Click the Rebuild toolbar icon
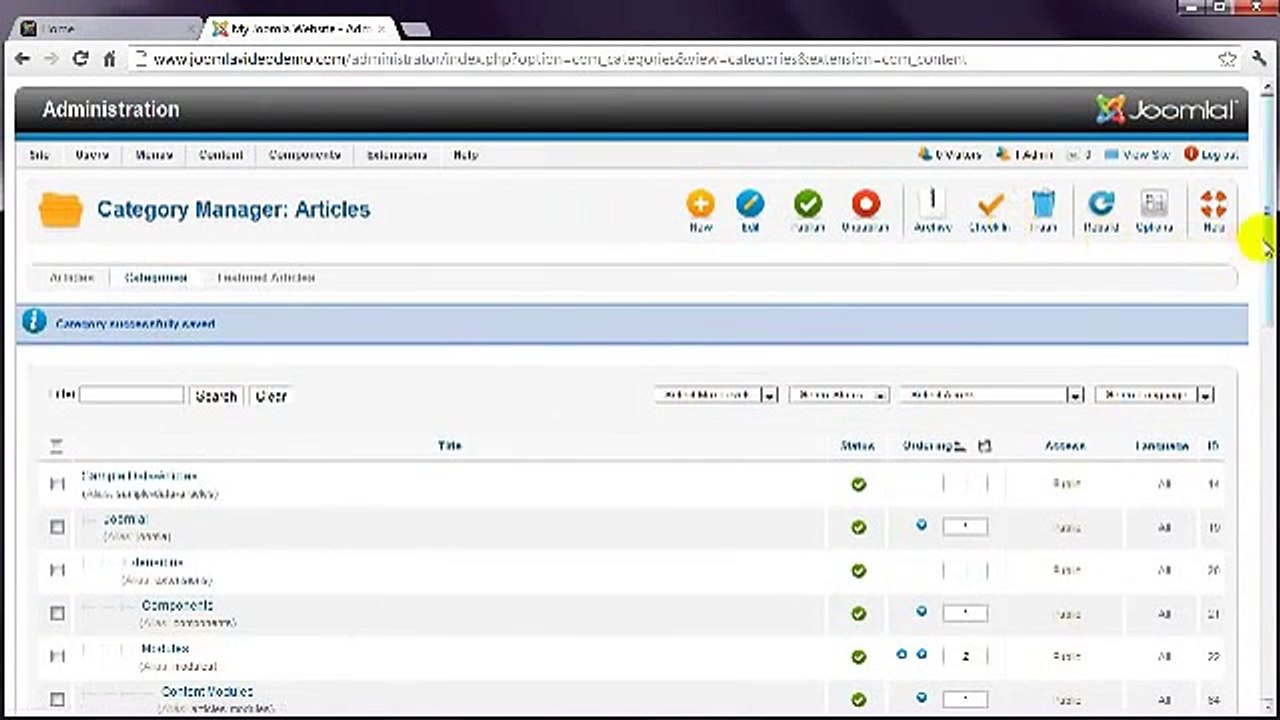 [x=1101, y=204]
